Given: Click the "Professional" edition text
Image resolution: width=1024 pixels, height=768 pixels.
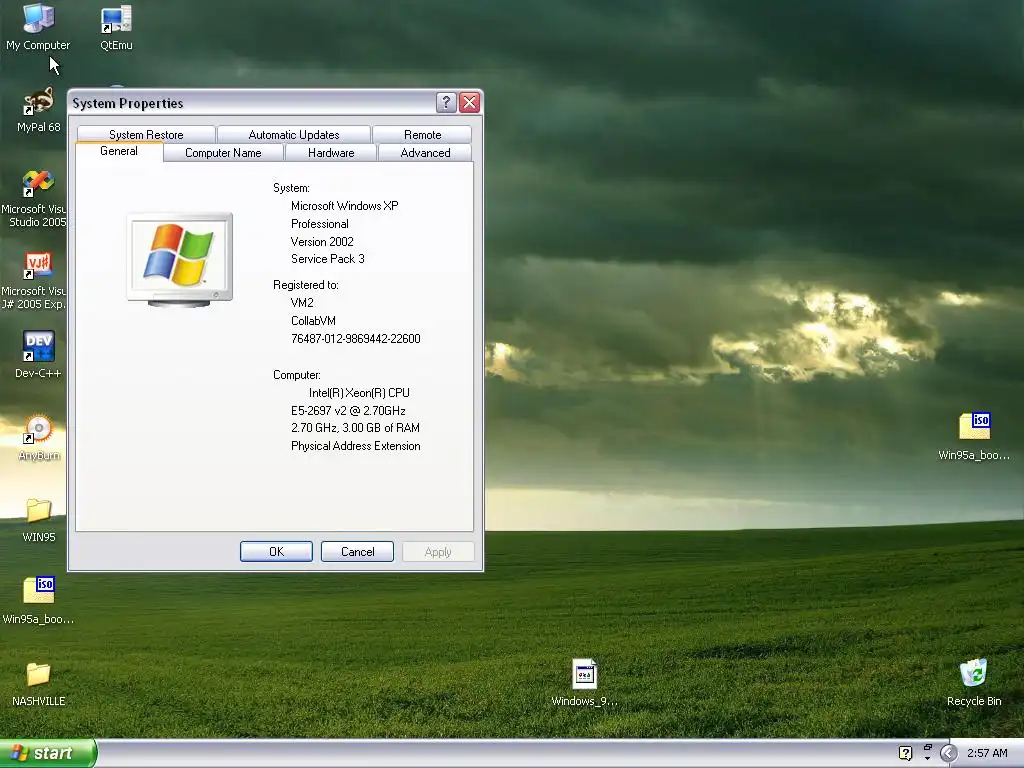Looking at the screenshot, I should pyautogui.click(x=319, y=224).
